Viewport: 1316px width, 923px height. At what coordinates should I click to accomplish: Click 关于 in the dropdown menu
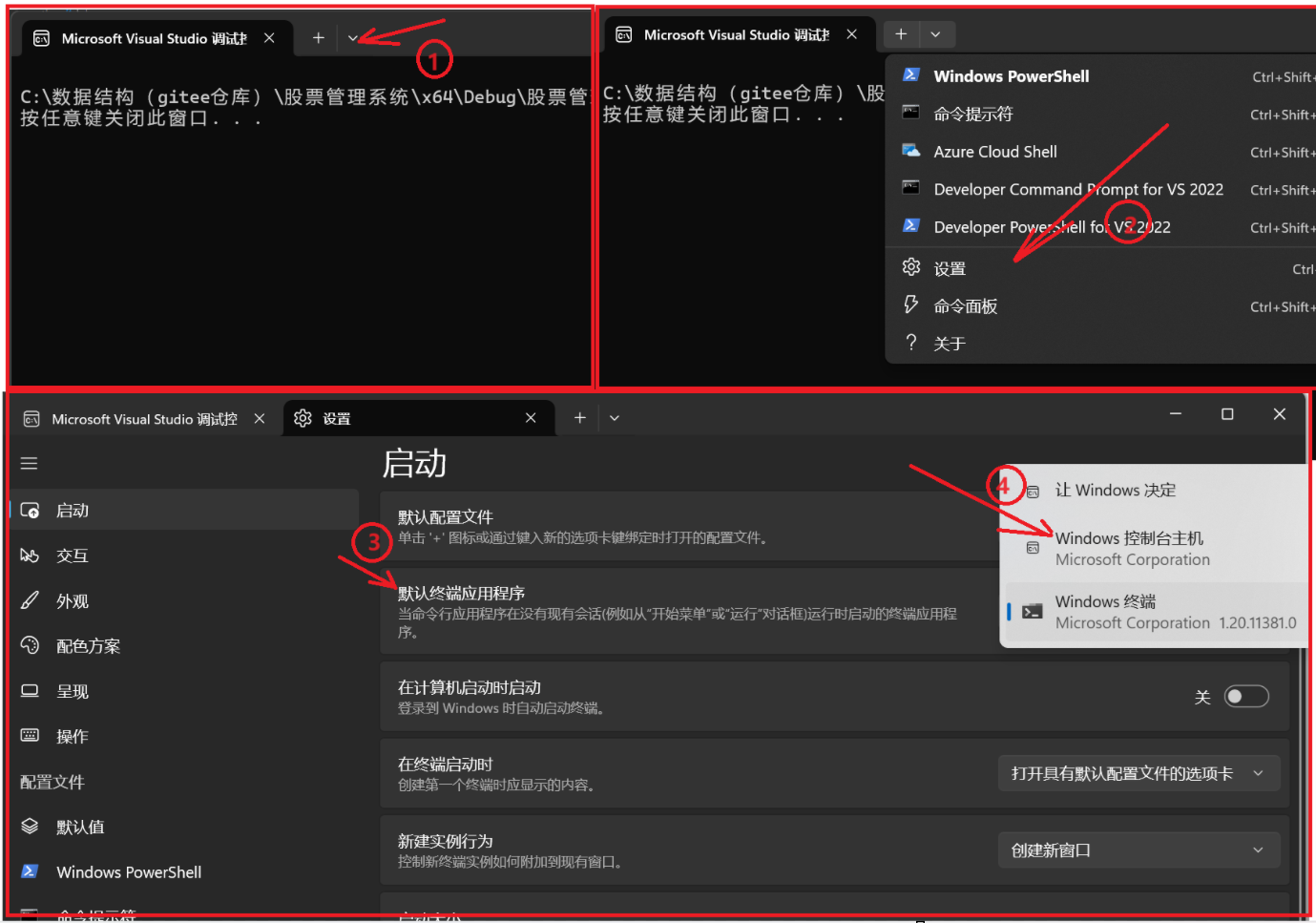coord(1100,344)
